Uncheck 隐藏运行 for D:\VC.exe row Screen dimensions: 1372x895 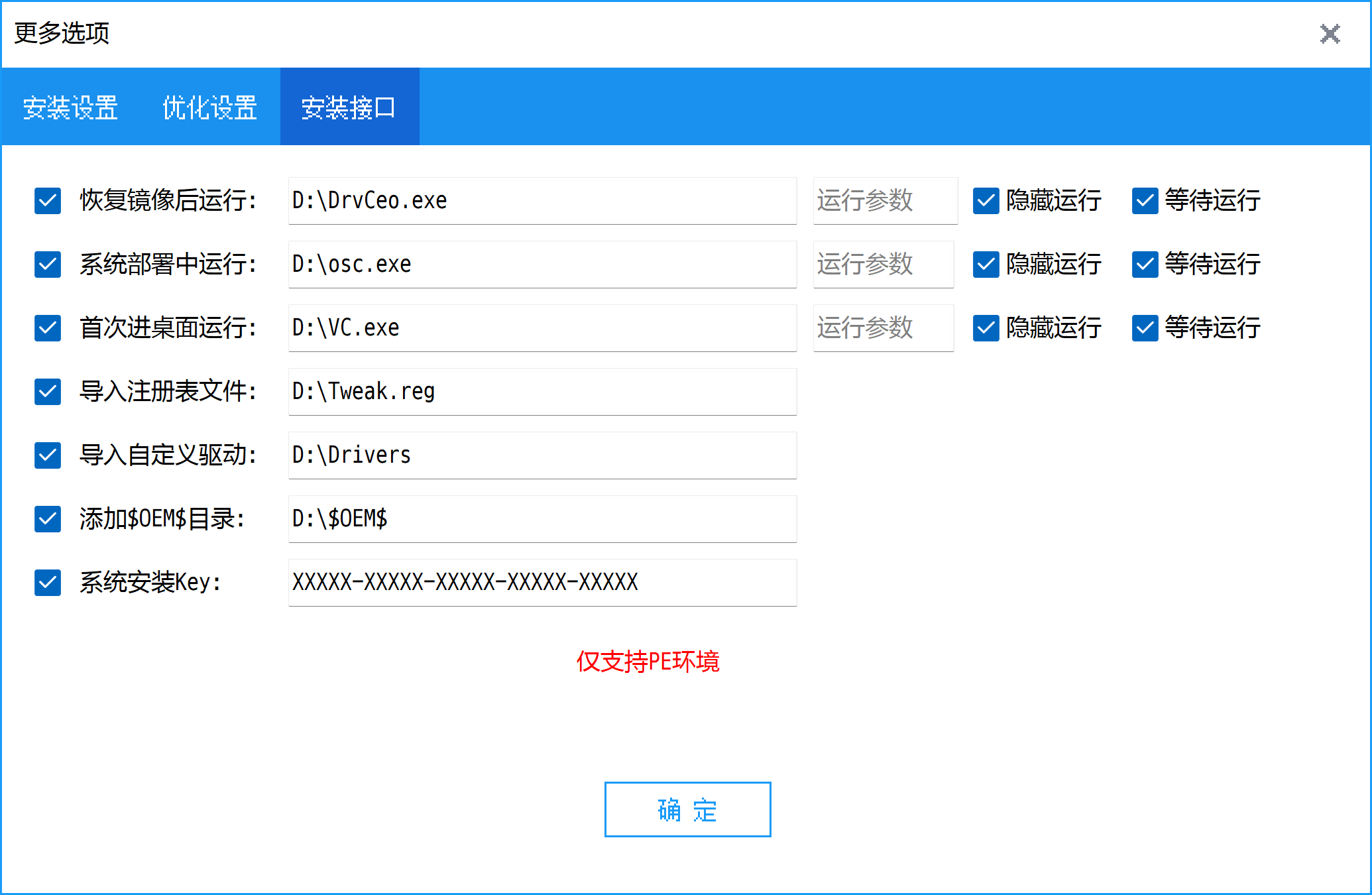[986, 328]
